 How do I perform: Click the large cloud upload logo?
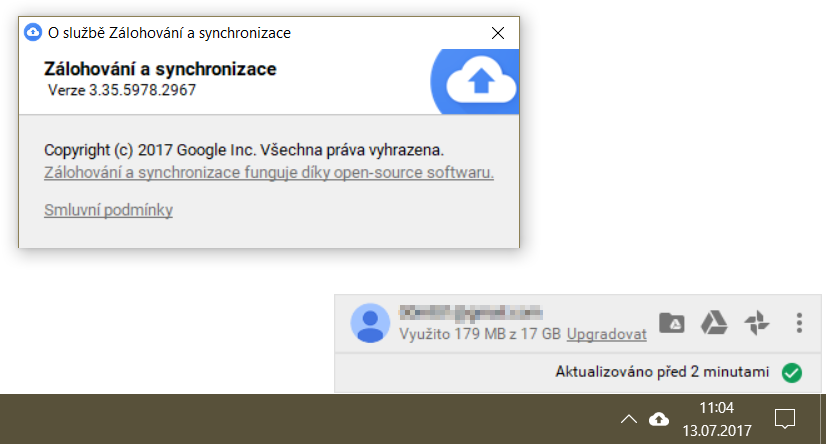[x=479, y=84]
